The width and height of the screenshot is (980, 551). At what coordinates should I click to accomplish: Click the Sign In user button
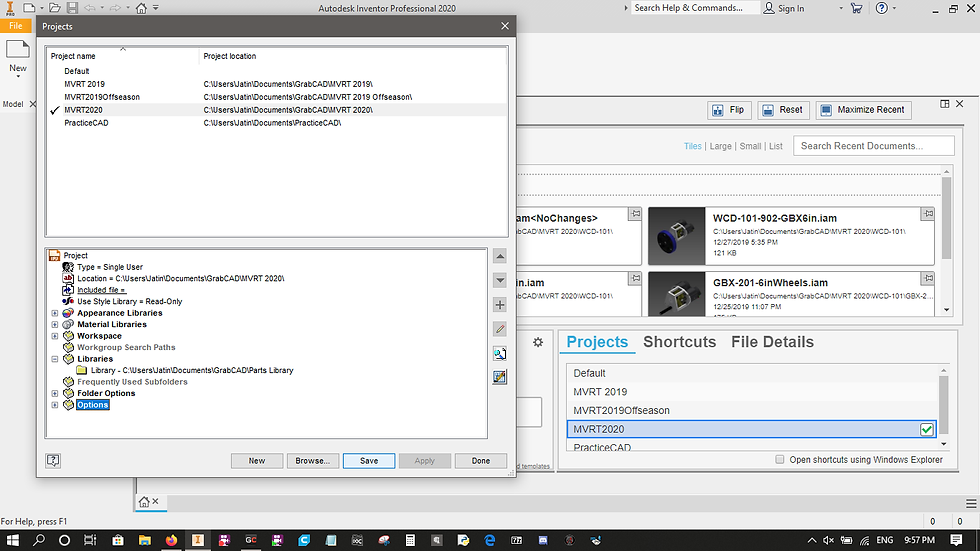click(x=784, y=8)
